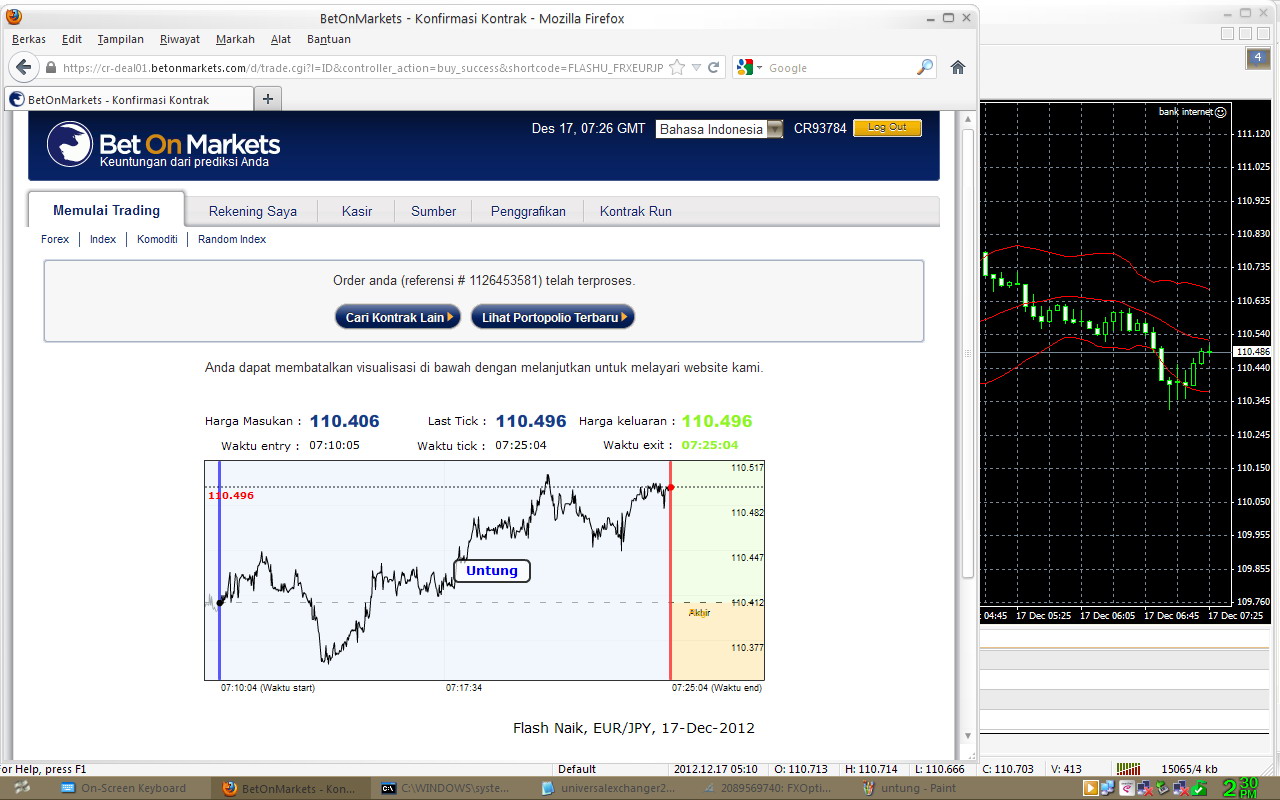Open the Riwayat menu

tap(180, 39)
